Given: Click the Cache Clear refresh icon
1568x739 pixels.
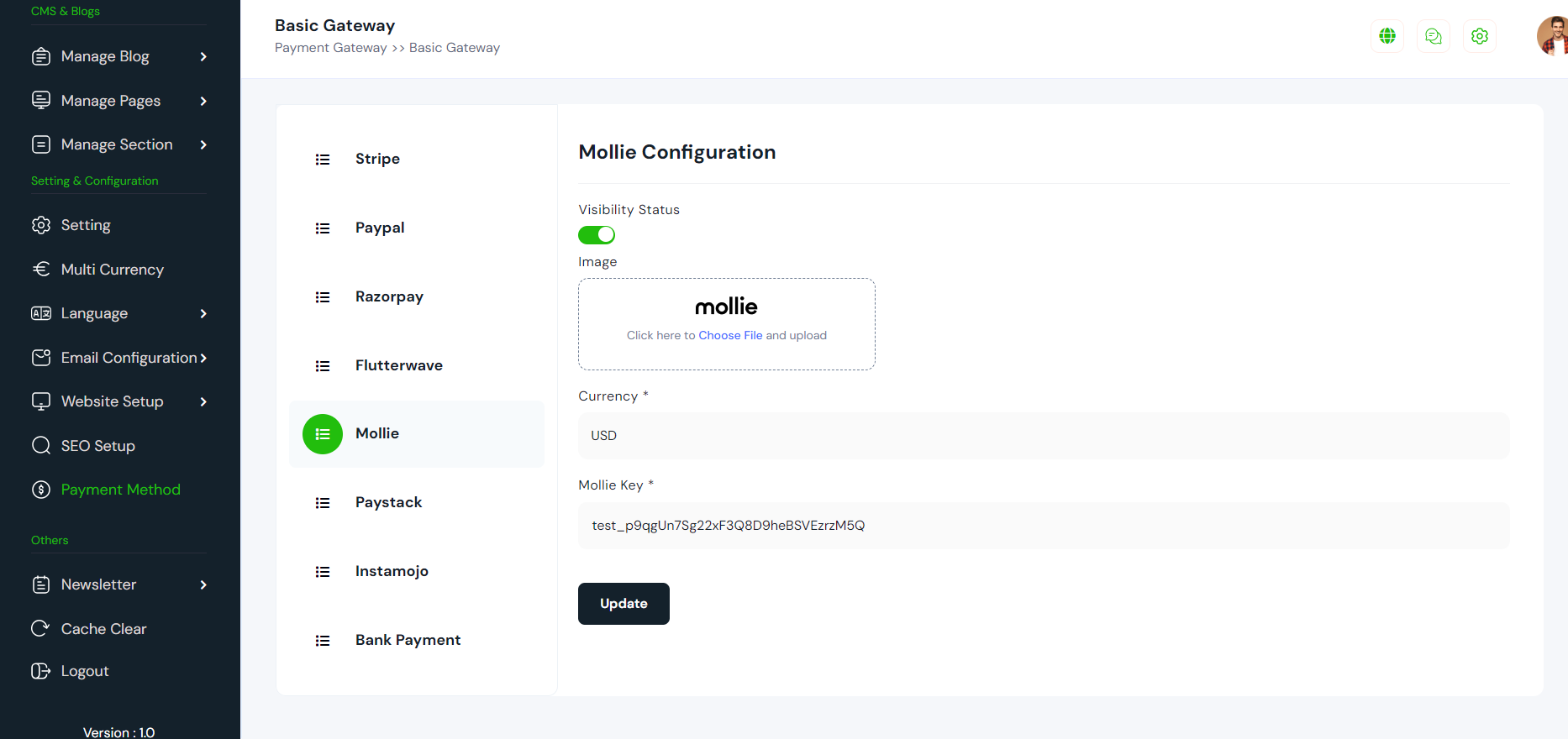Looking at the screenshot, I should pos(40,628).
